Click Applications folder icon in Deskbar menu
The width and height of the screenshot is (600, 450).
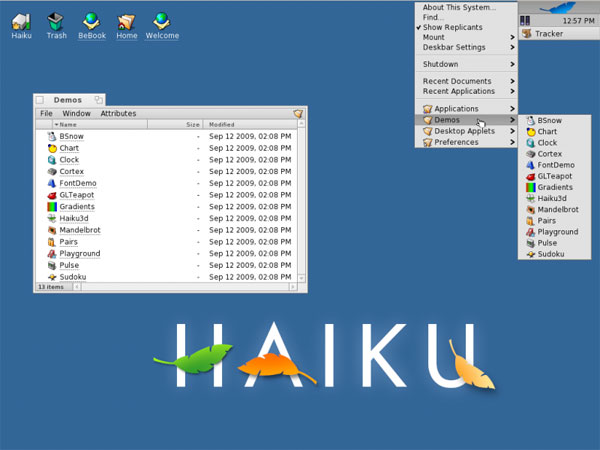coord(427,109)
